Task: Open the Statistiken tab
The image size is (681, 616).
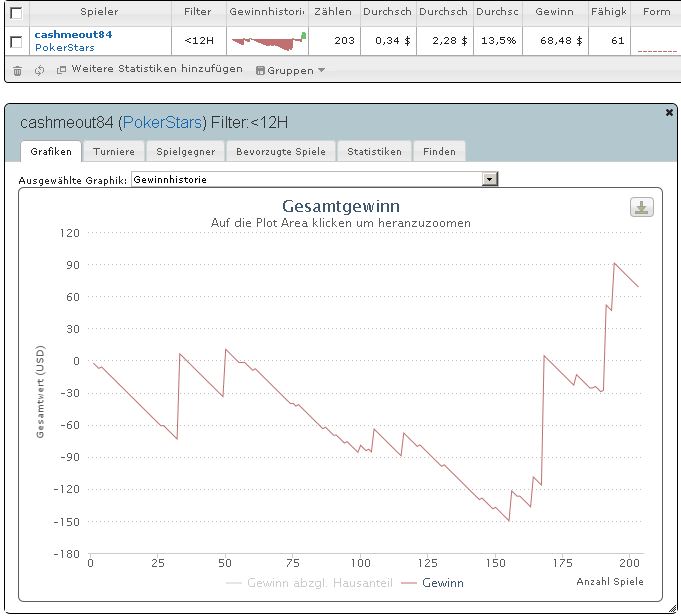Action: 374,152
